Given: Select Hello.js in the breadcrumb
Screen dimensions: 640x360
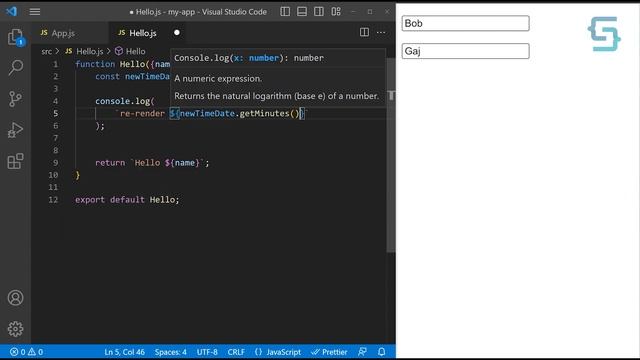Looking at the screenshot, I should (x=89, y=51).
